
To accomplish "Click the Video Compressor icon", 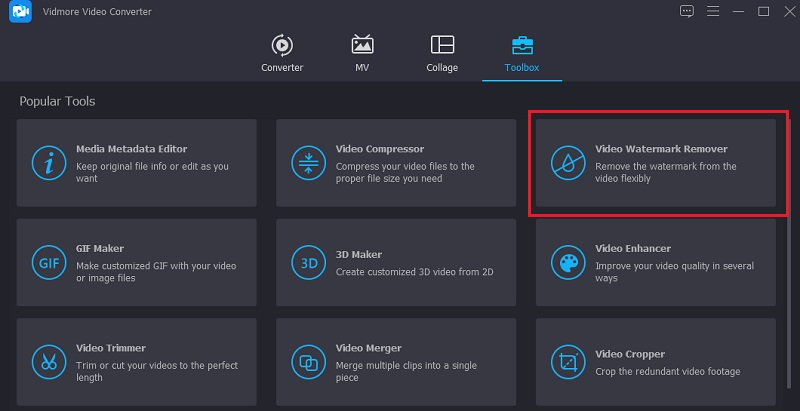I will click(x=306, y=163).
